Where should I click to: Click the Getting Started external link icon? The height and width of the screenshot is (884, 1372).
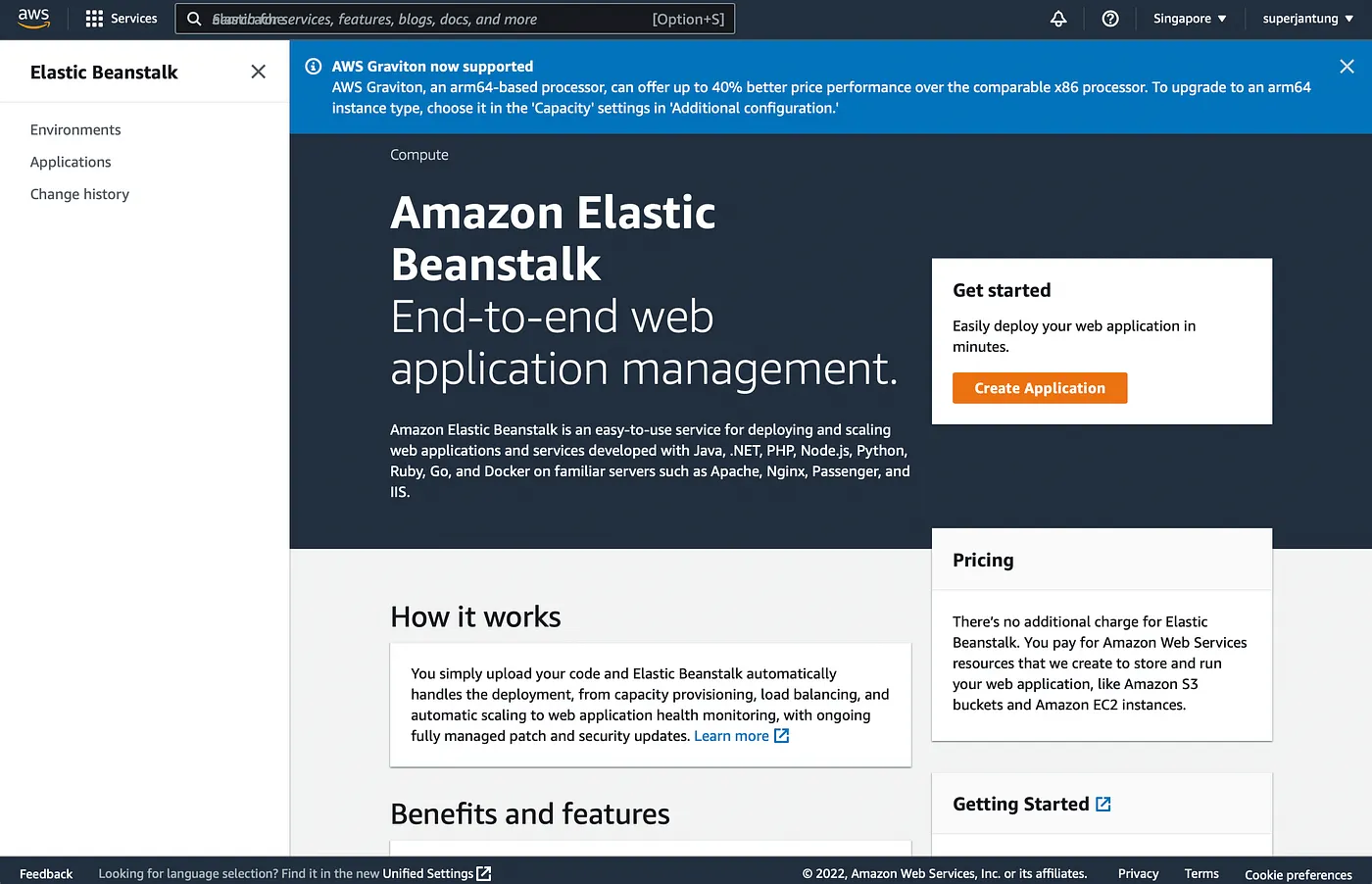coord(1103,805)
